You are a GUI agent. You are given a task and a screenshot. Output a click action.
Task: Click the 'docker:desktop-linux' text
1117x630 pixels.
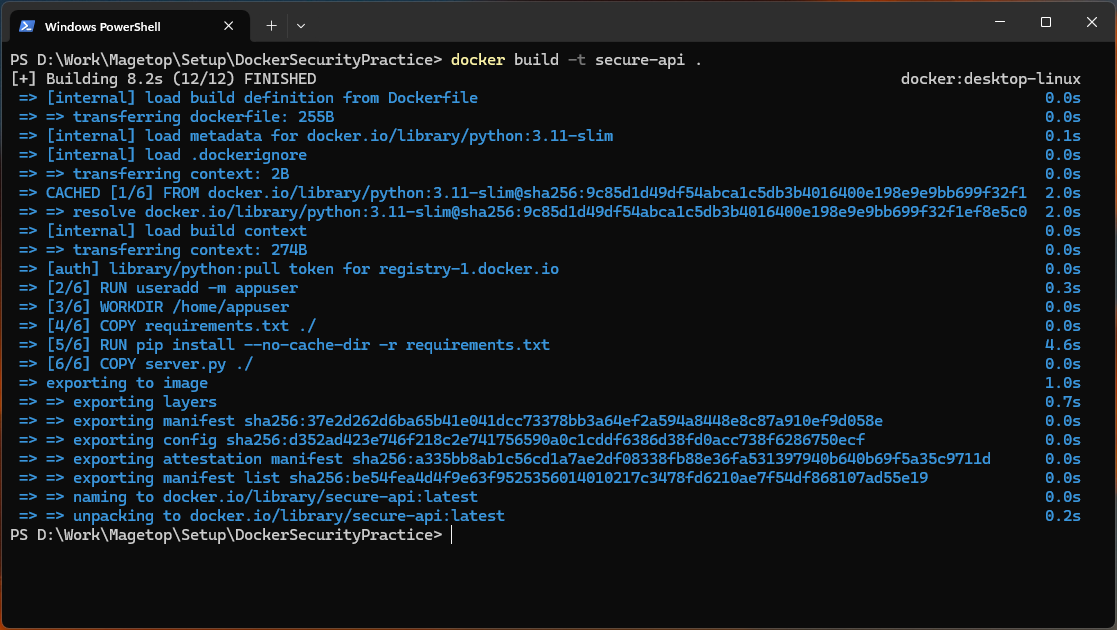point(990,79)
